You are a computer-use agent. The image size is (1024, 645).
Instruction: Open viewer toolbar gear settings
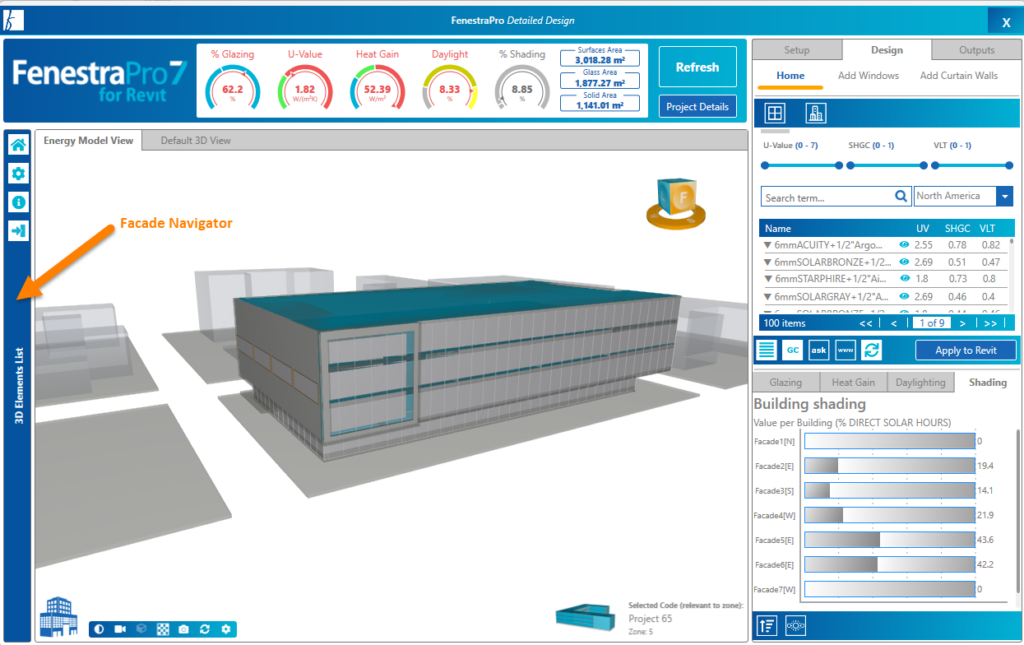(x=226, y=629)
